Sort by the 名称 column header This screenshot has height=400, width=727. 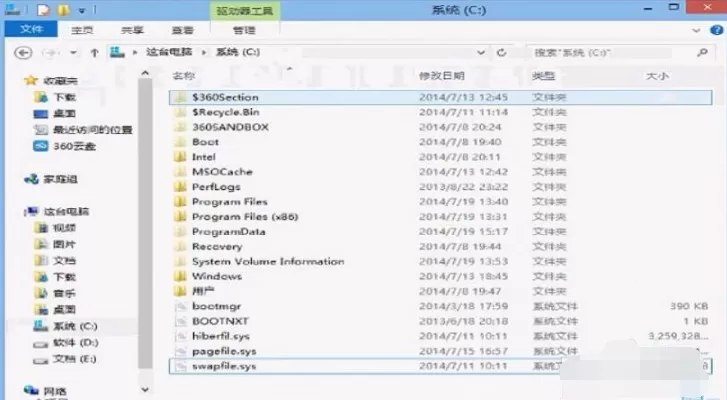pyautogui.click(x=184, y=76)
